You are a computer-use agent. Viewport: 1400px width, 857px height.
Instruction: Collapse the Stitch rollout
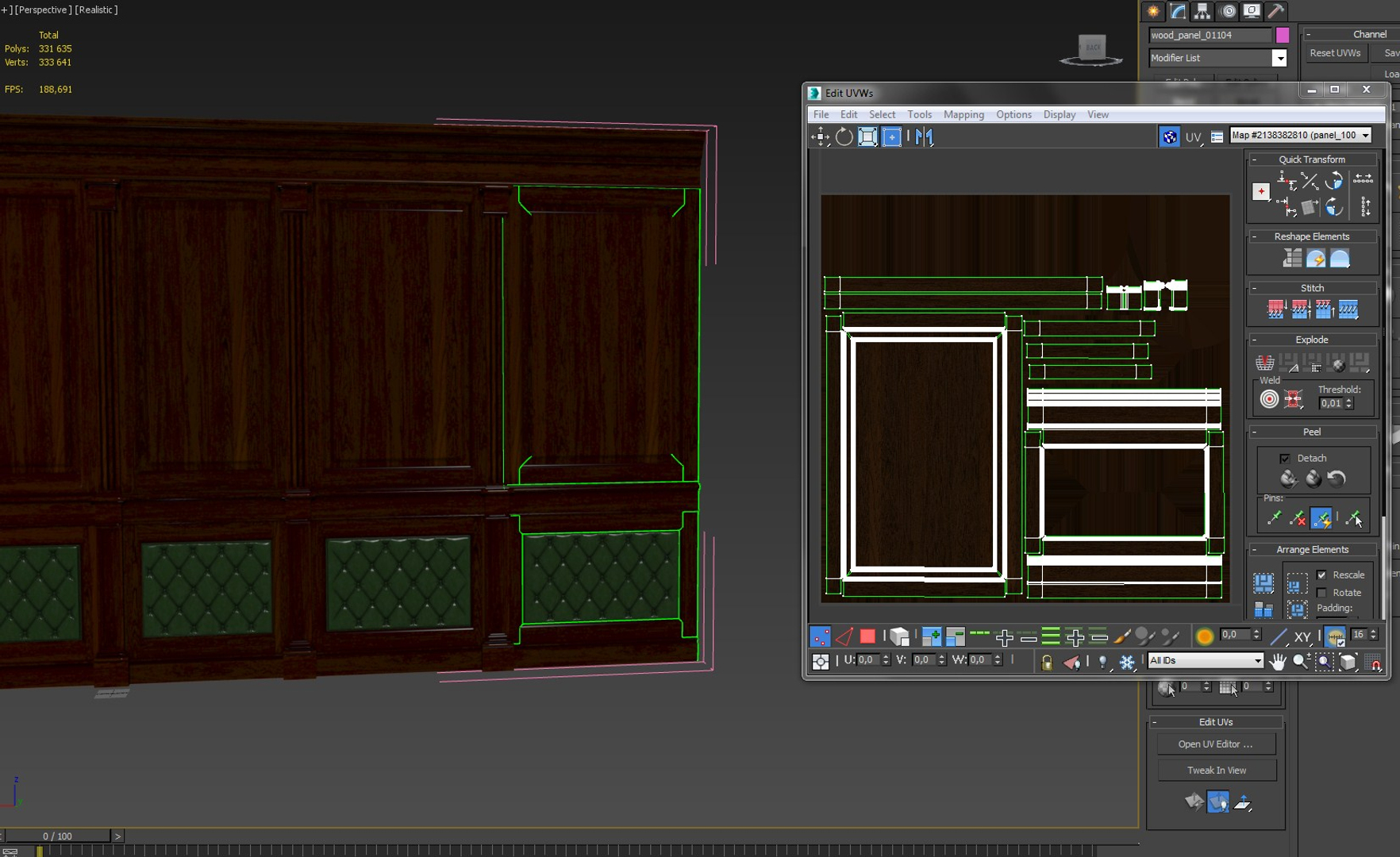(1313, 287)
